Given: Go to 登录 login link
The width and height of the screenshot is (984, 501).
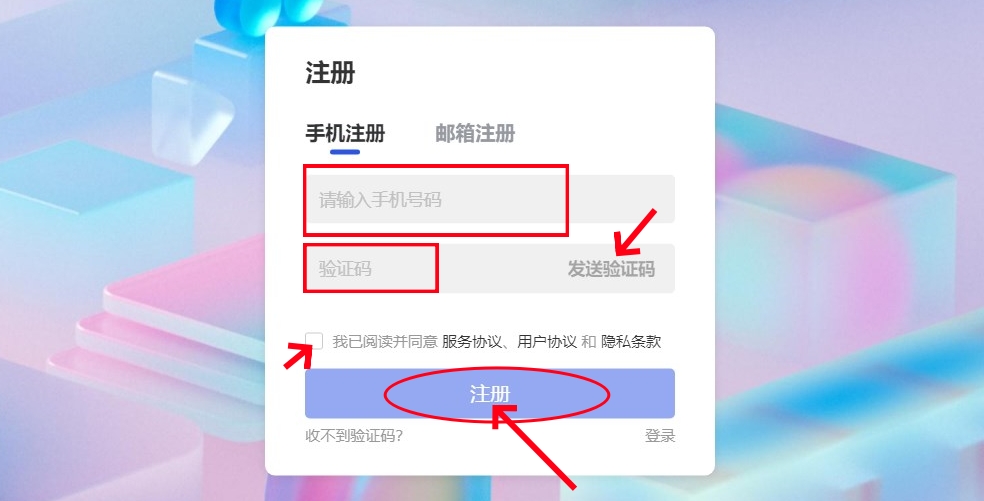Looking at the screenshot, I should pos(660,436).
